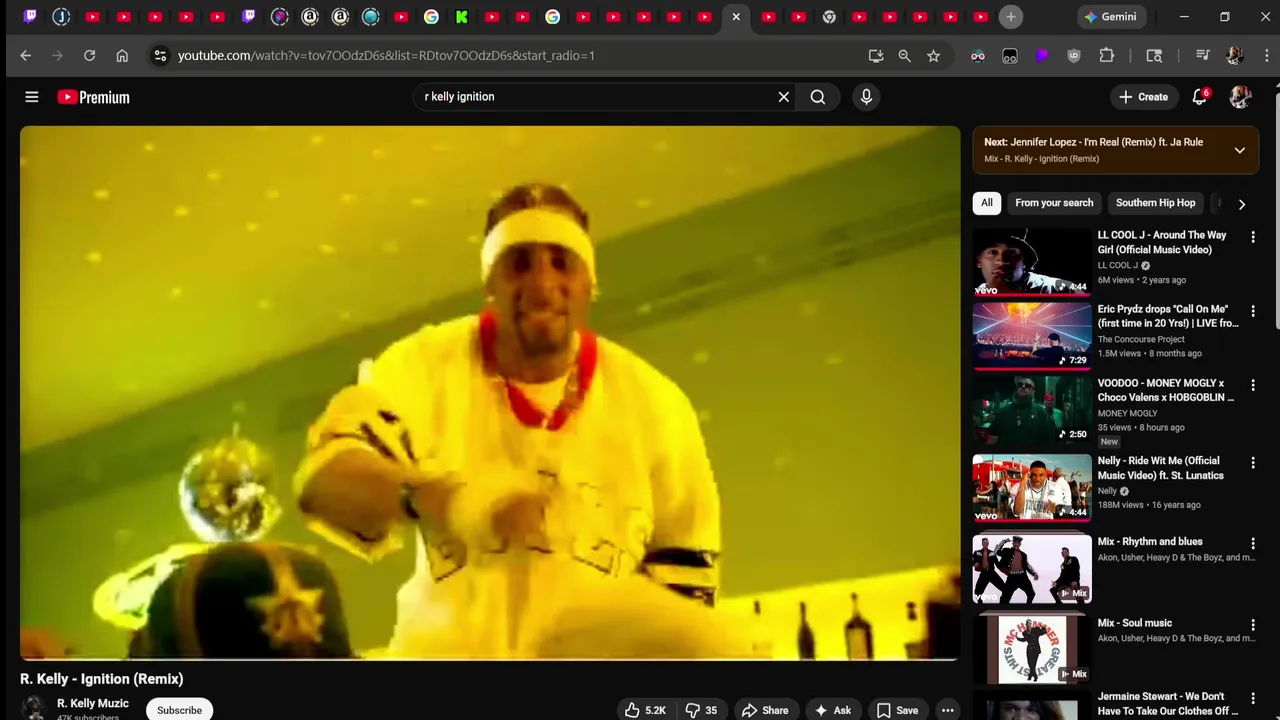
Task: Open a new browser tab
Action: 1011,17
